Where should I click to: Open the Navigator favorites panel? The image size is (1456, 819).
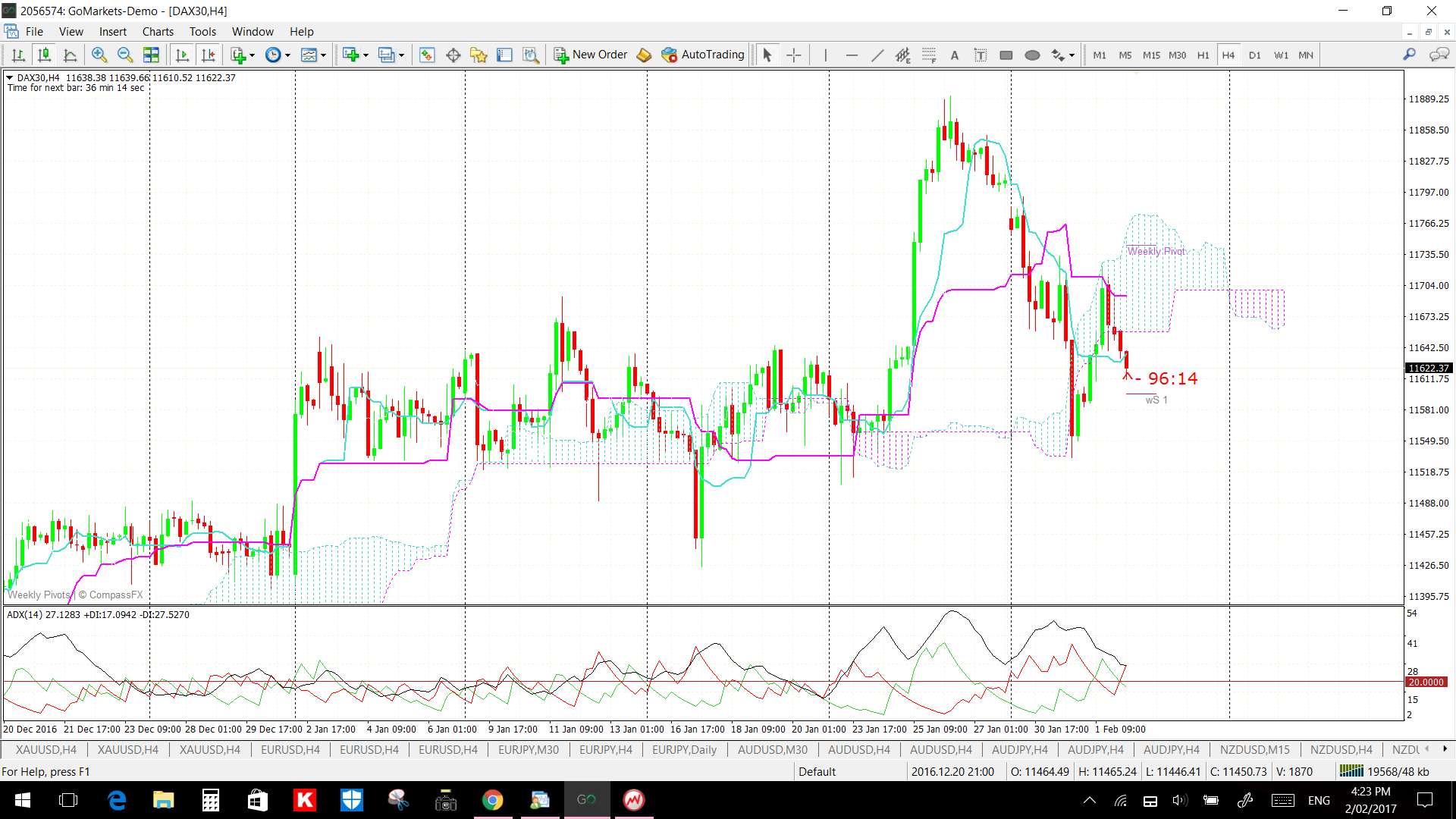[479, 55]
